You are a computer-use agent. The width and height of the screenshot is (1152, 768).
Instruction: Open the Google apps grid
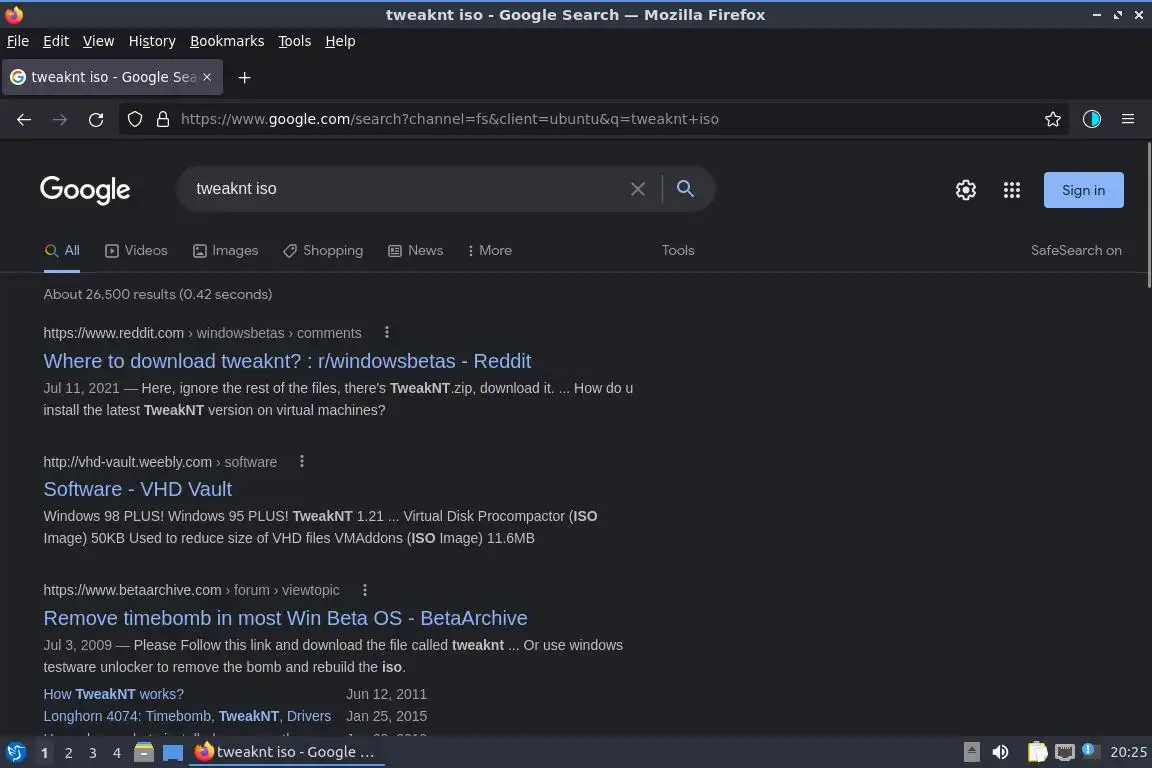[x=1012, y=190]
